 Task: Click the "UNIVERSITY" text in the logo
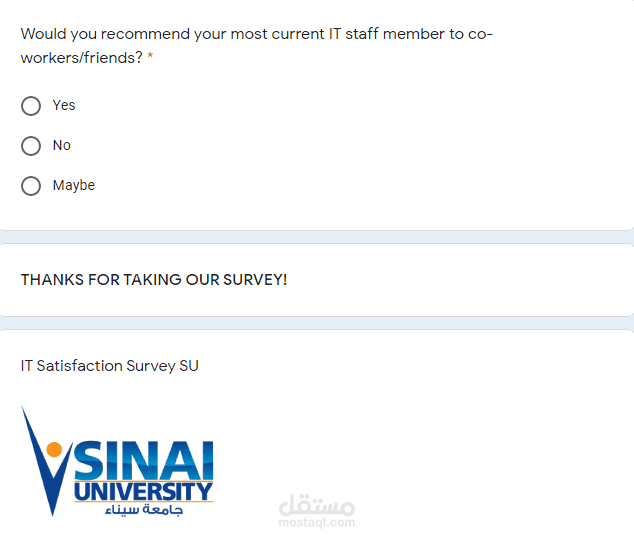tap(143, 490)
